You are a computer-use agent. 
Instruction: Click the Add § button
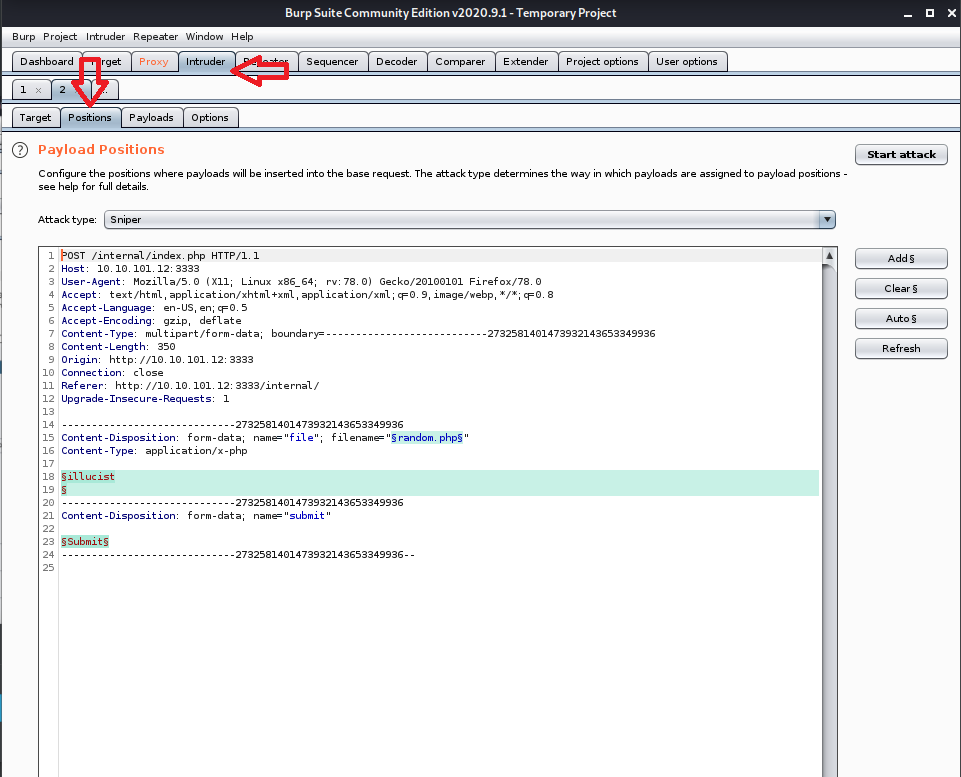click(x=902, y=259)
